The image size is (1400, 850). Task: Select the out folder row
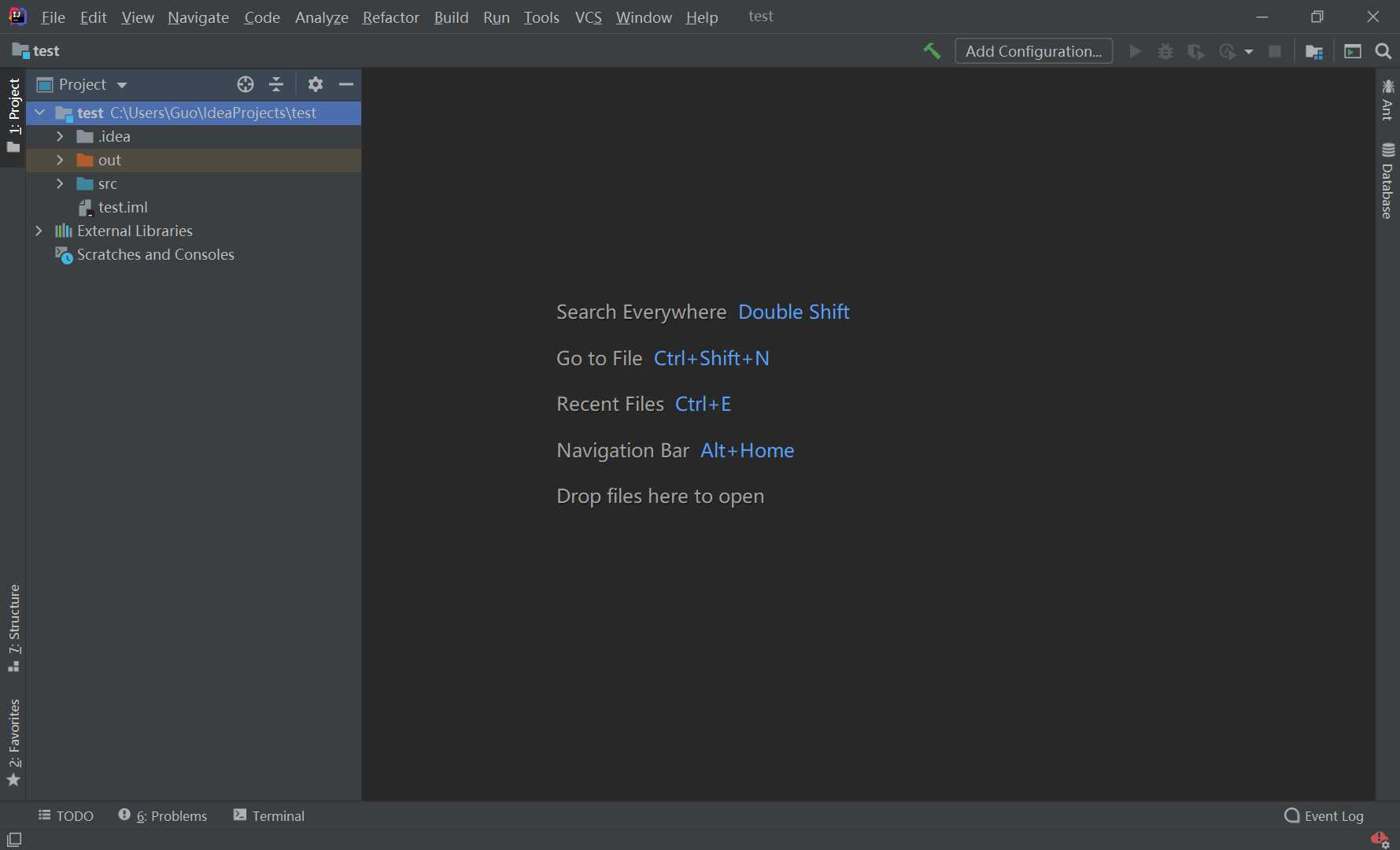194,160
